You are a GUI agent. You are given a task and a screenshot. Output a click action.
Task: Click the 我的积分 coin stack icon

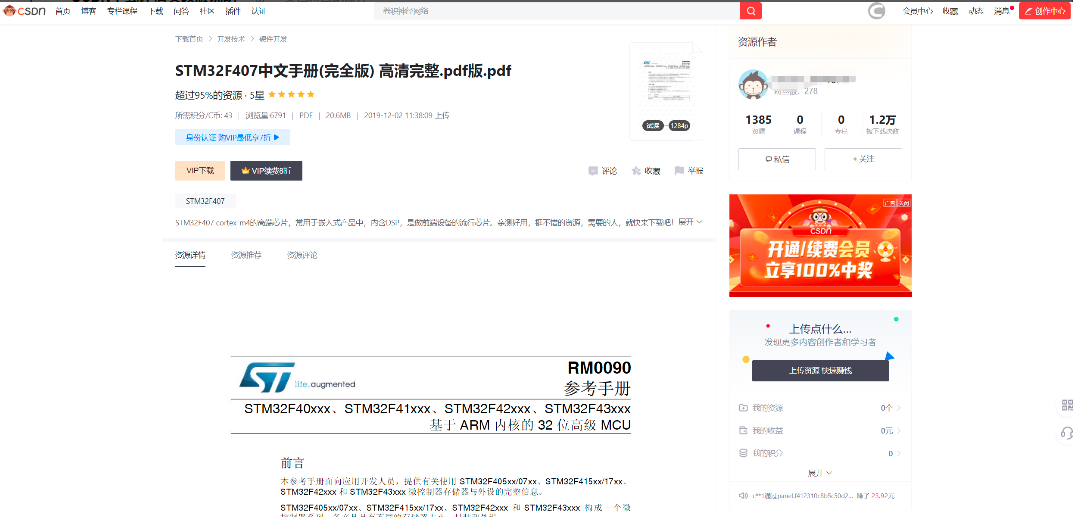(x=743, y=453)
